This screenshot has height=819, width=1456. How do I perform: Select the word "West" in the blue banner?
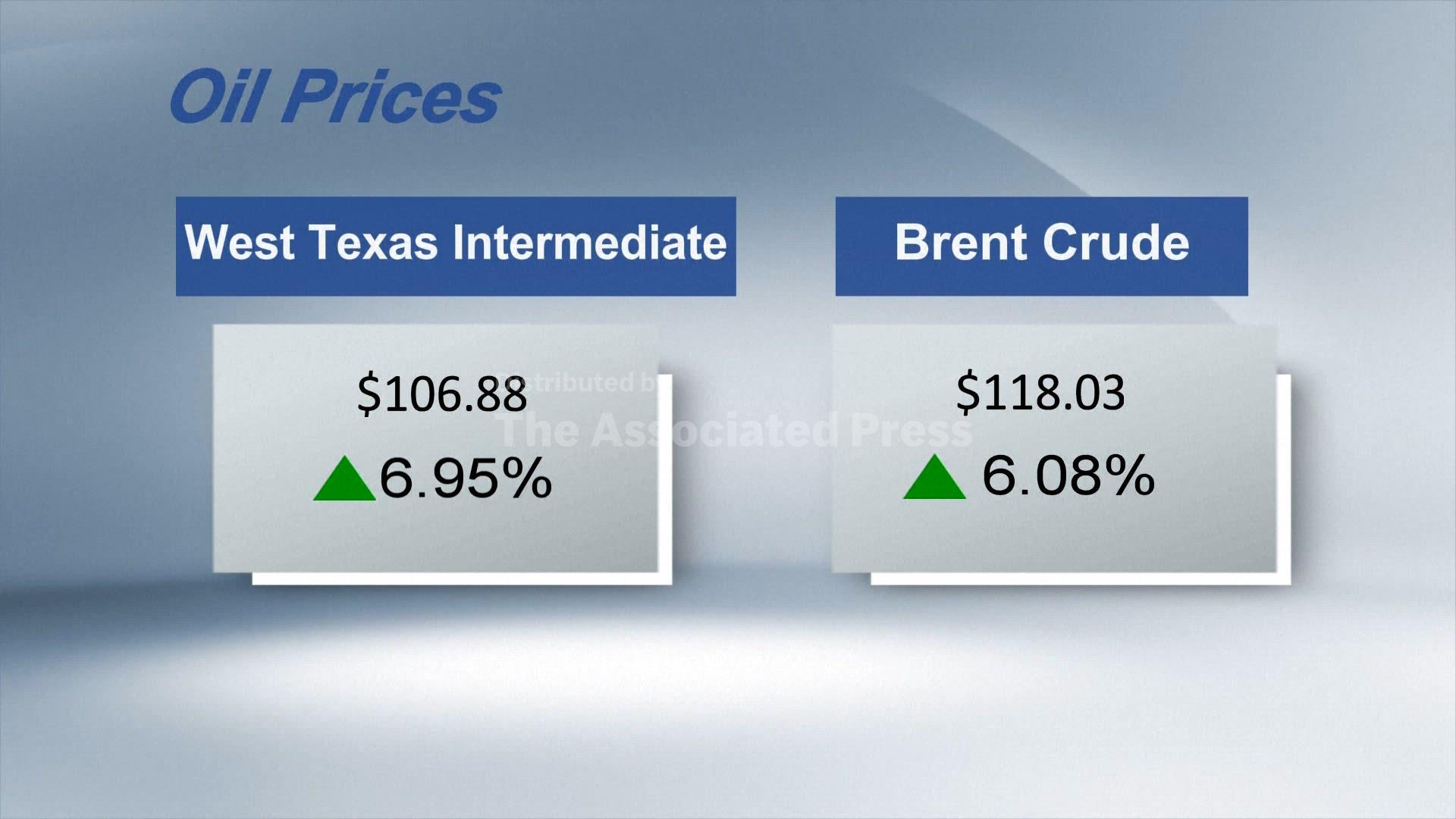click(x=240, y=243)
